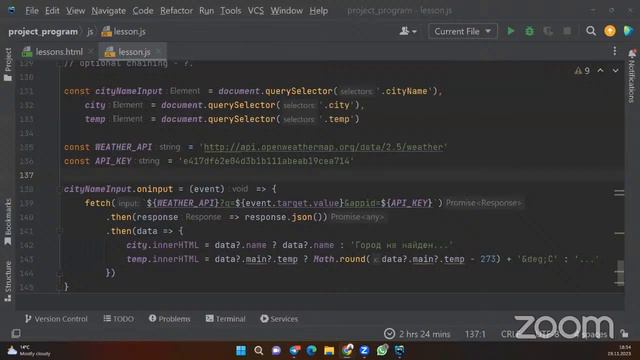Close the lessons.html tab
The height and width of the screenshot is (360, 640).
[91, 51]
